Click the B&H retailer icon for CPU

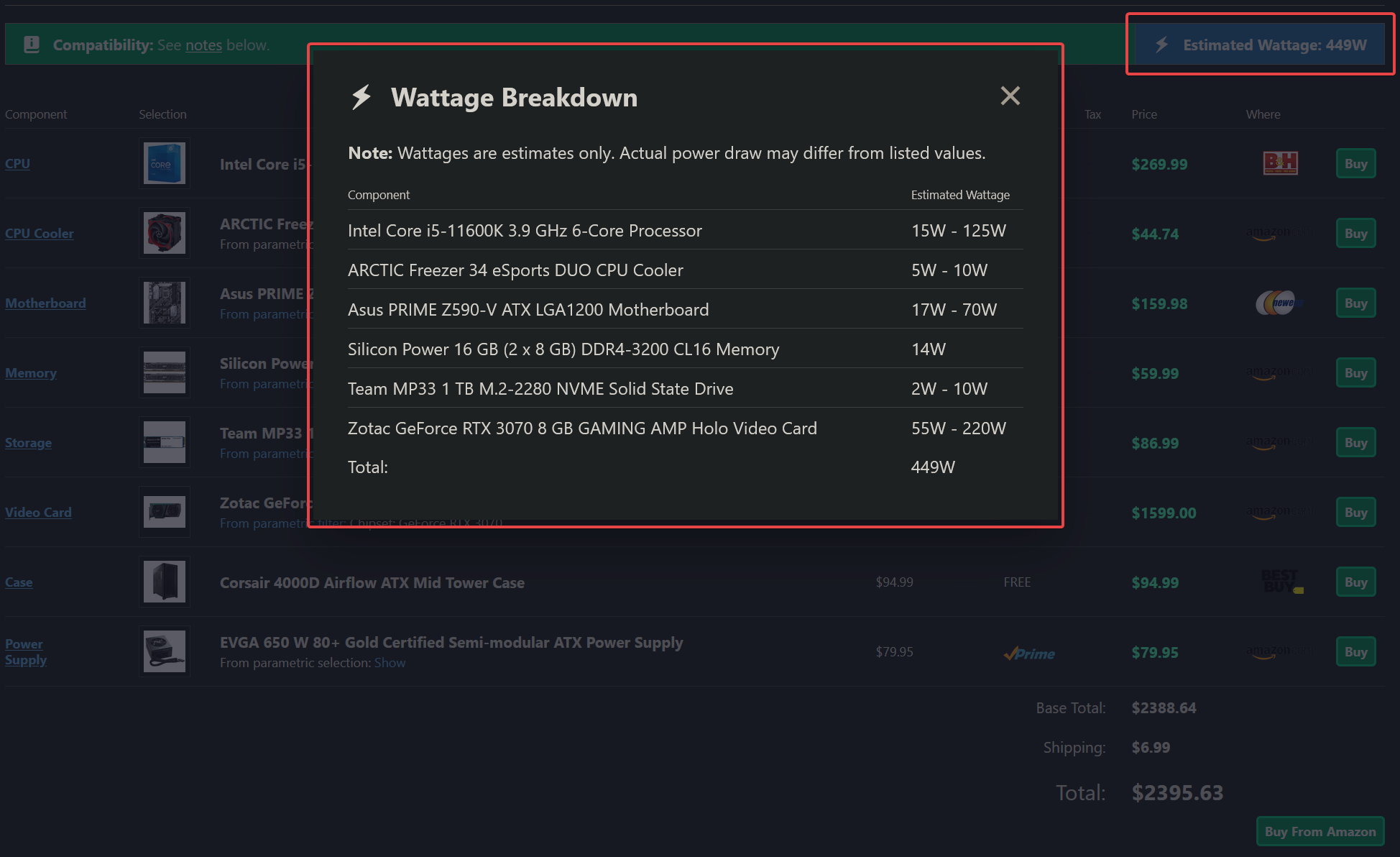(x=1281, y=163)
